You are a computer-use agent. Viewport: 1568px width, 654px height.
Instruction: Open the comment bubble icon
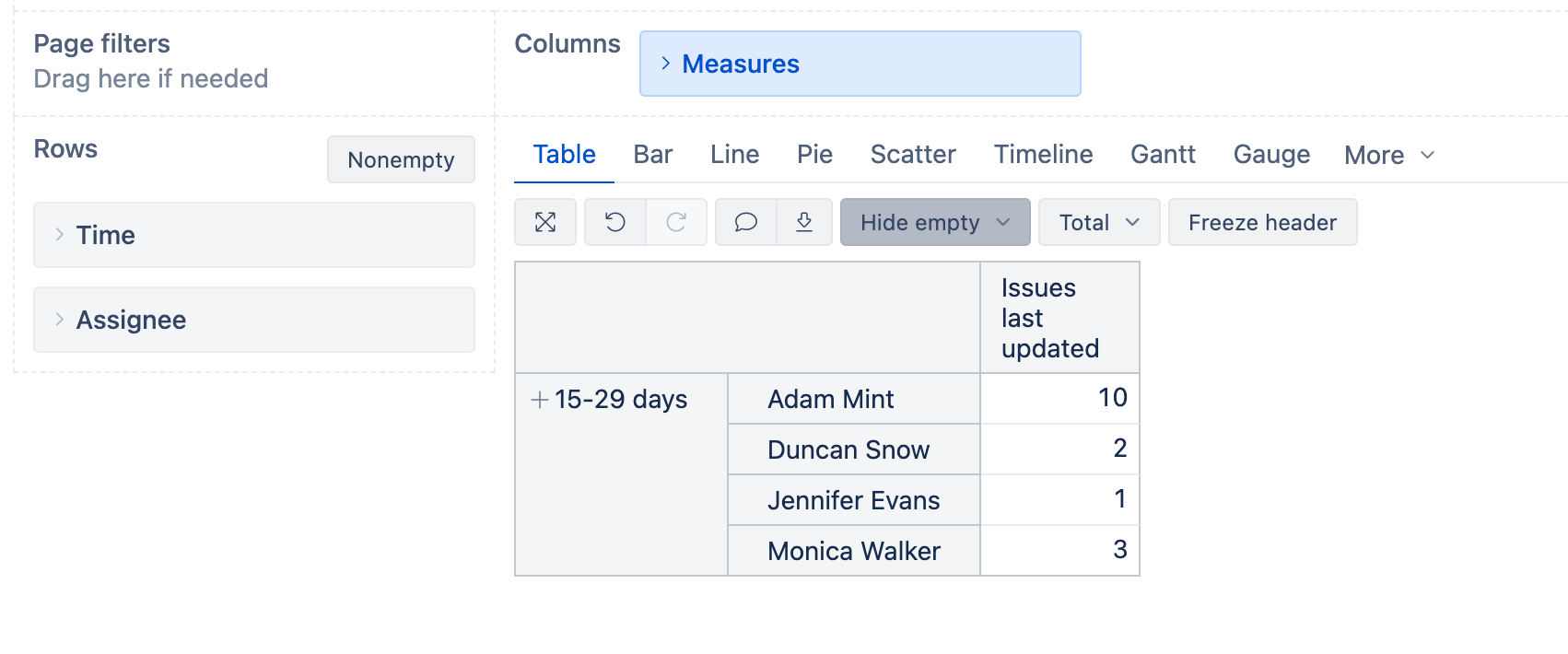[746, 222]
